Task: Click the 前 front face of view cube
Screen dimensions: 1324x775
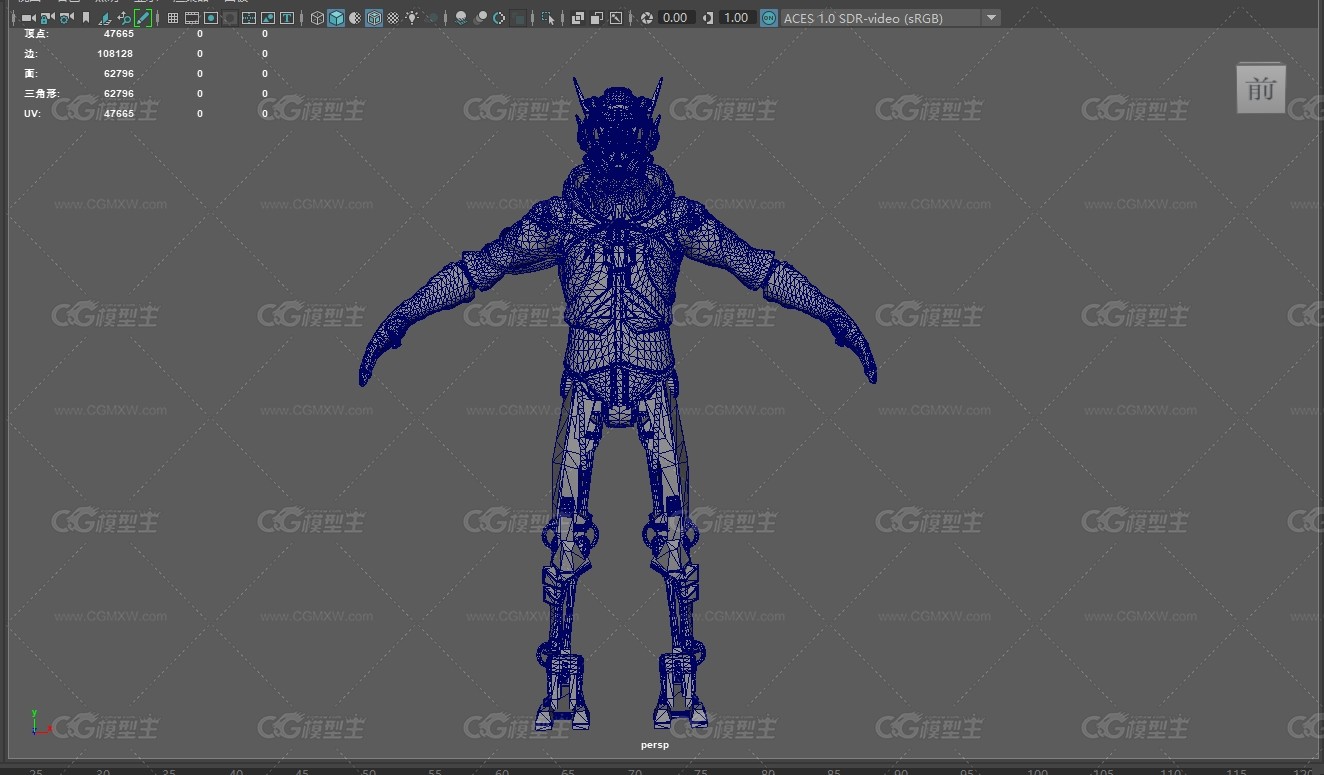Action: (x=1261, y=89)
